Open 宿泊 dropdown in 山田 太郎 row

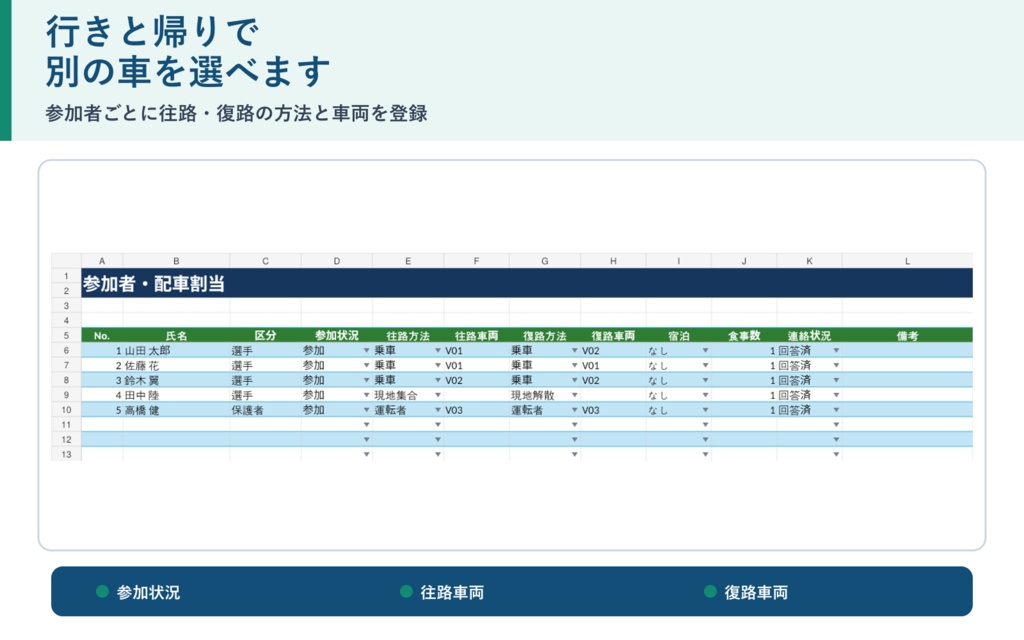(x=705, y=351)
